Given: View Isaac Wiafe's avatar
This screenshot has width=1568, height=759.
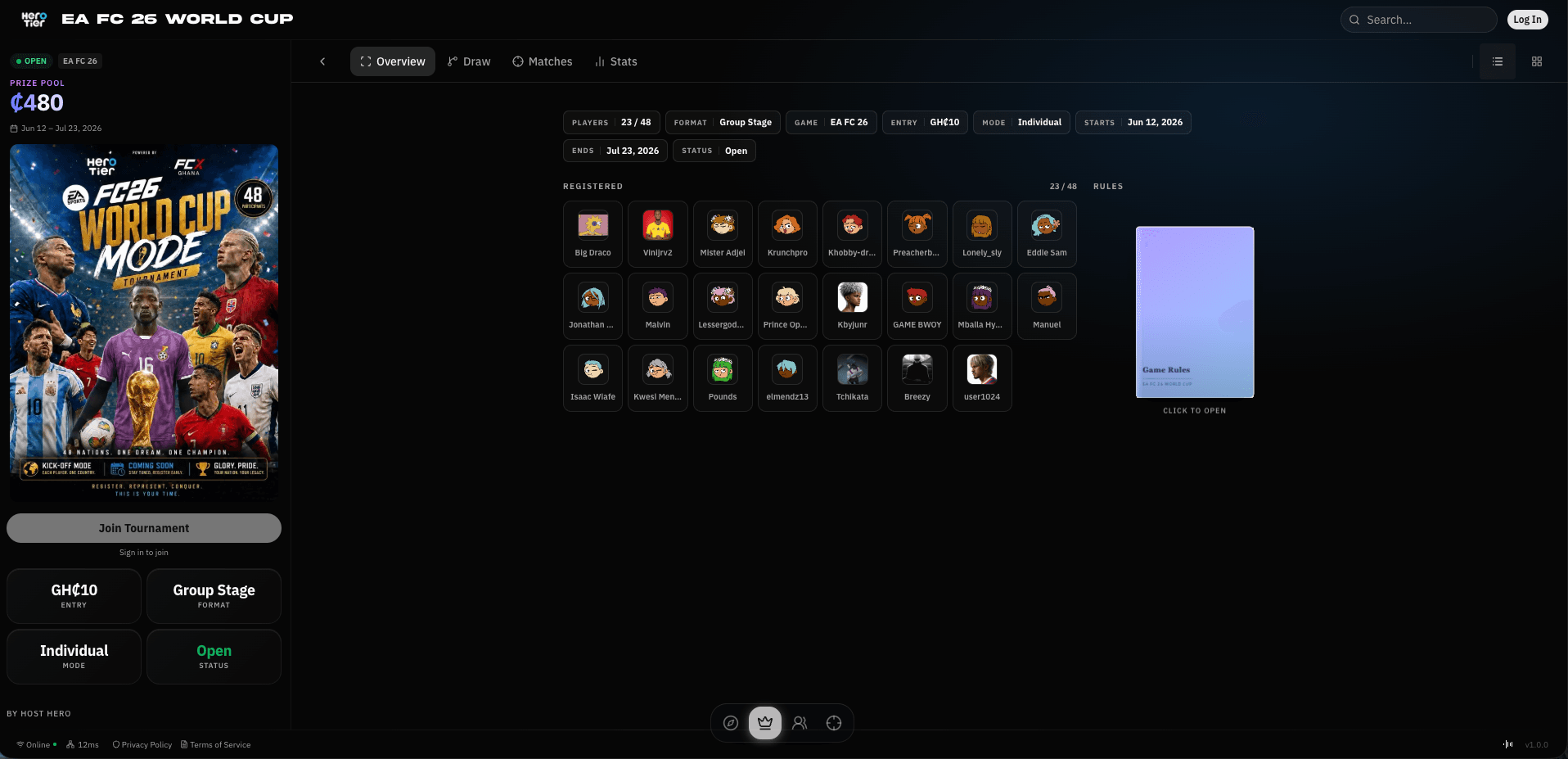Looking at the screenshot, I should click(x=593, y=369).
